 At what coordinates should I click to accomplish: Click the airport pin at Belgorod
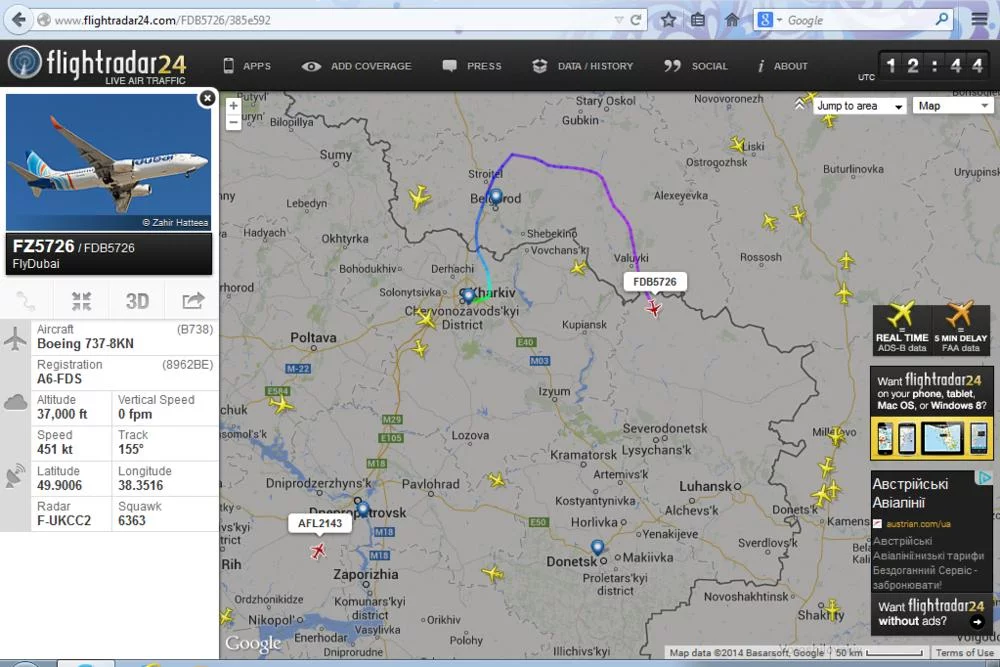click(496, 196)
